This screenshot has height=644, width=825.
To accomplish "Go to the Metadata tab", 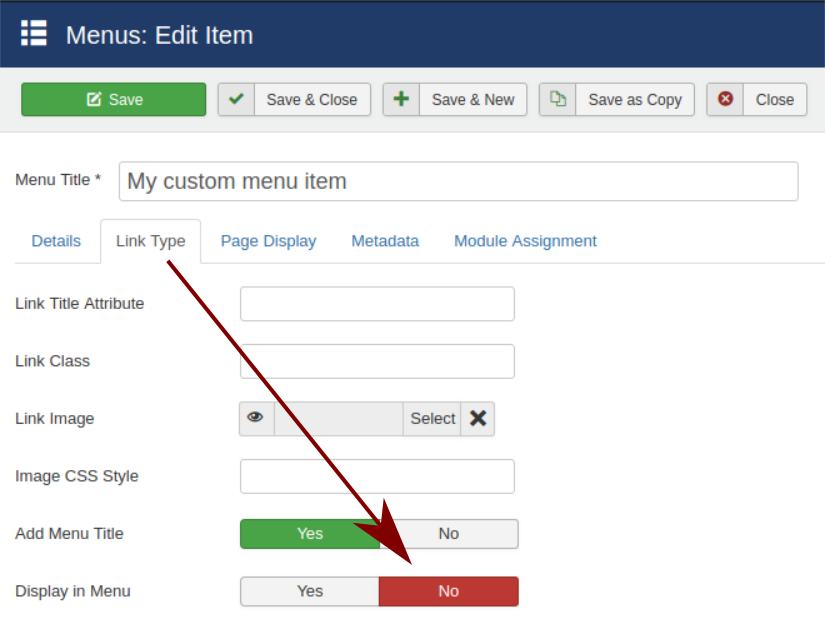I will pos(385,241).
